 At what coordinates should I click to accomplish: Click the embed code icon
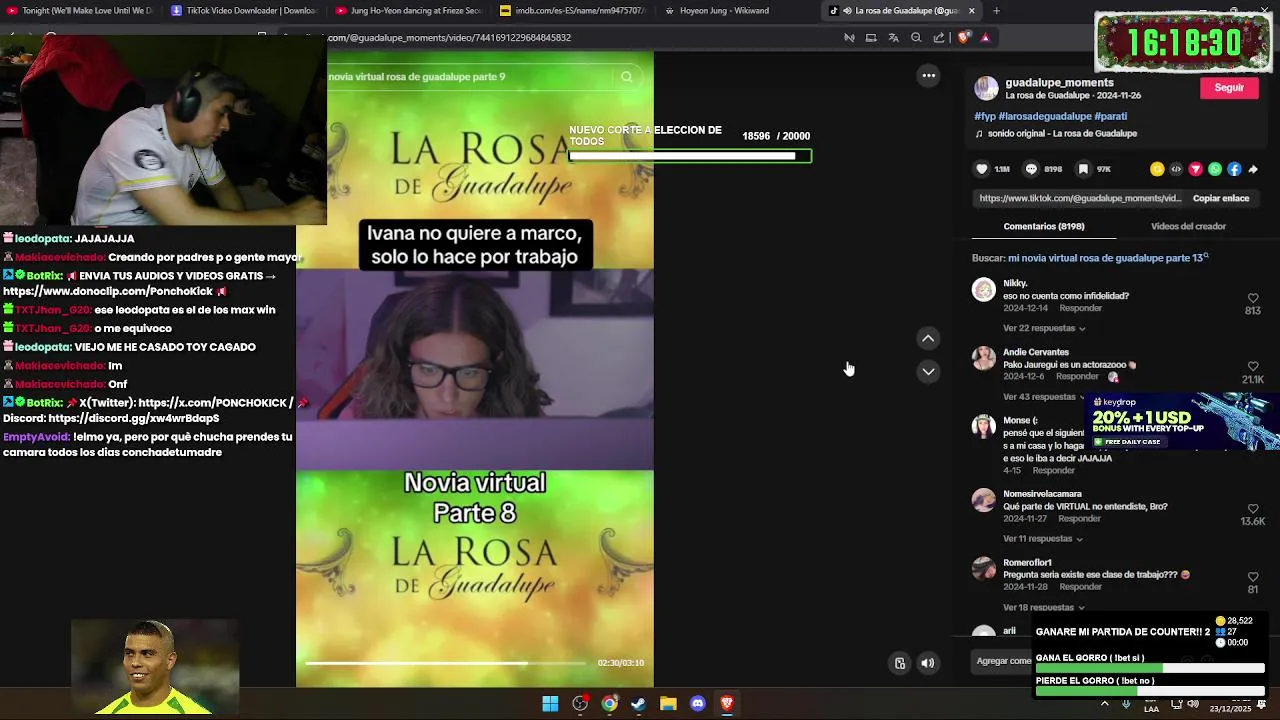1176,169
